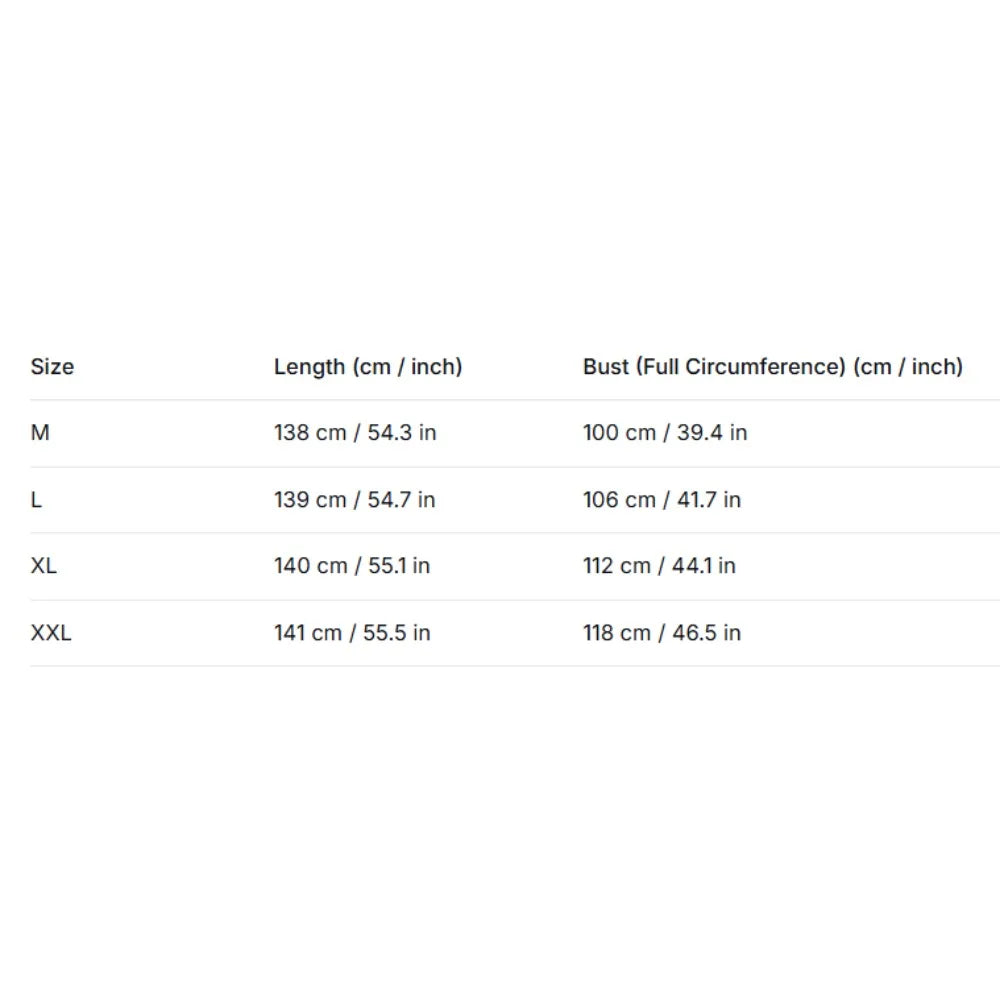Click the 118 cm / 46.5 in cell
Image resolution: width=1000 pixels, height=1000 pixels.
[x=662, y=633]
